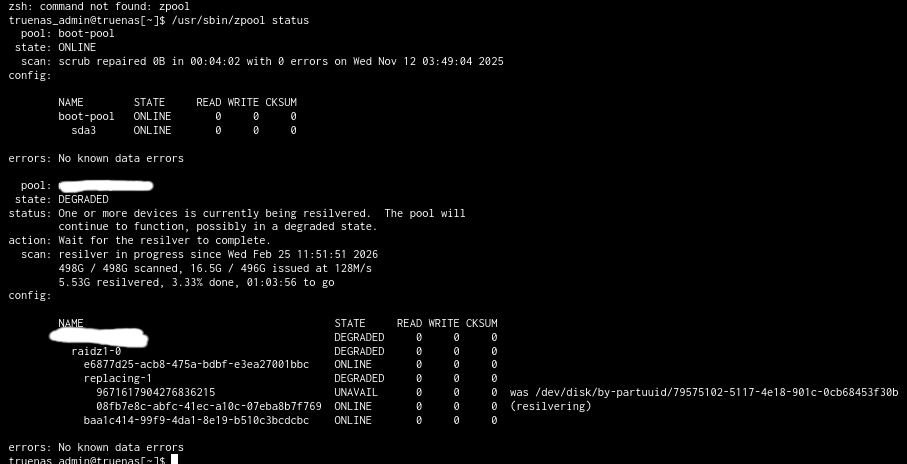The height and width of the screenshot is (464, 907).
Task: Click the redacted pool name after "pool:"
Action: (105, 186)
